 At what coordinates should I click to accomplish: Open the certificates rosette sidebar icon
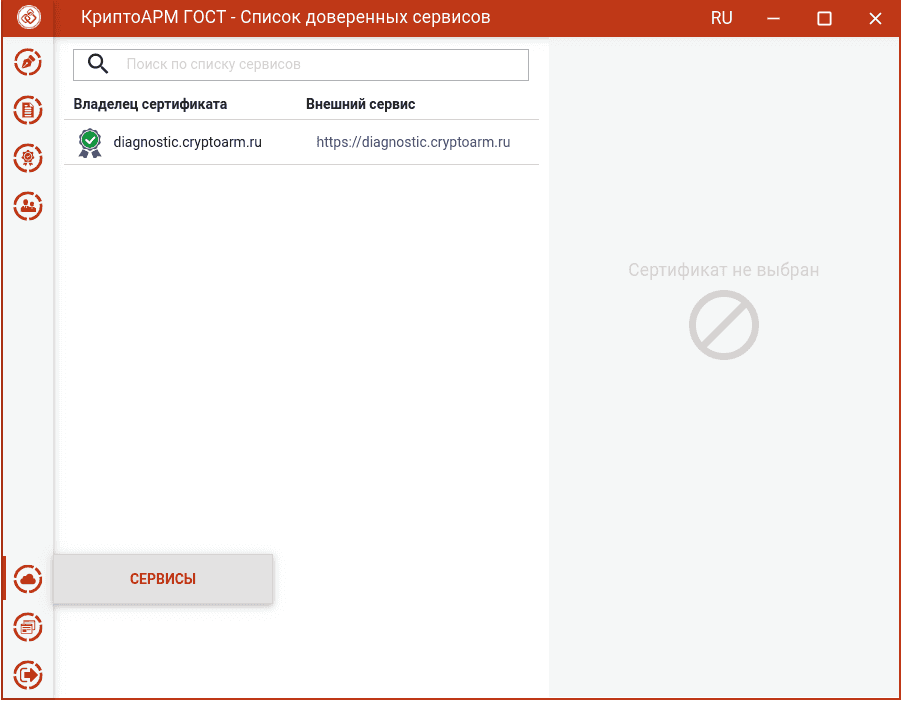tap(28, 158)
